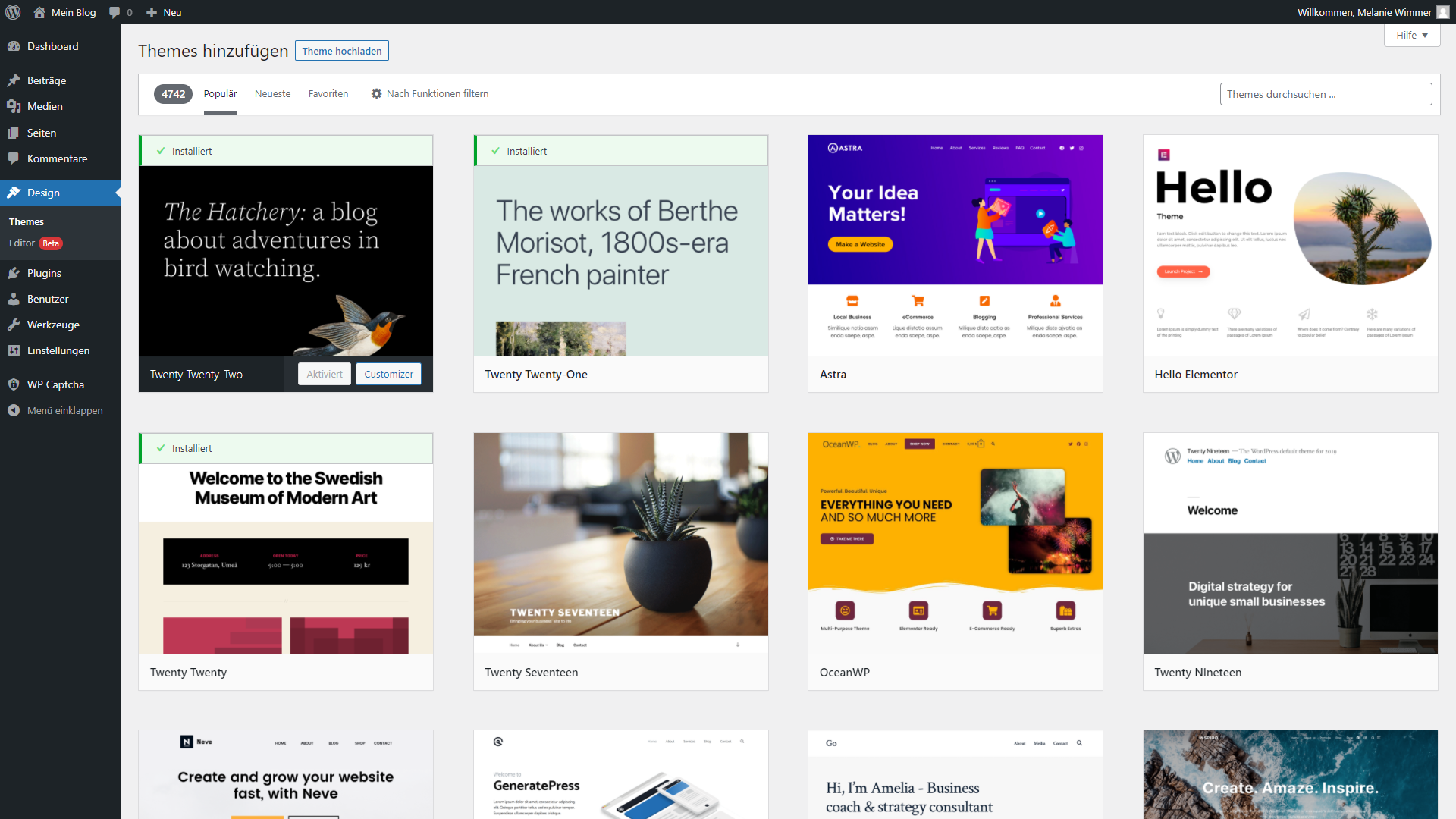Open Dashboard in the sidebar

coord(61,46)
